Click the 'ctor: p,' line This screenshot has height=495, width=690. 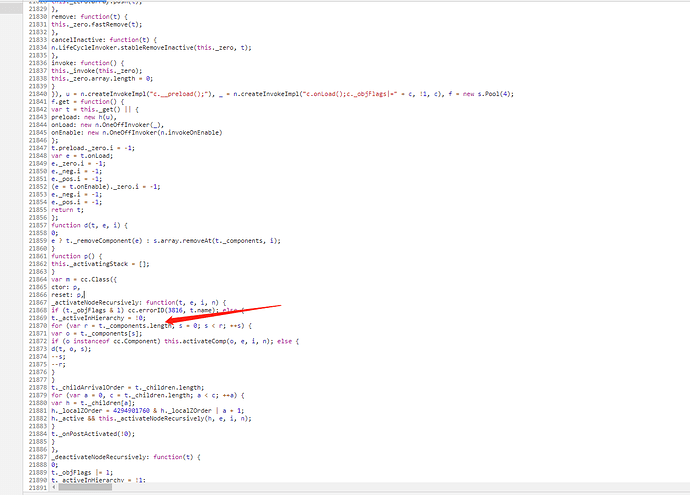(66, 287)
